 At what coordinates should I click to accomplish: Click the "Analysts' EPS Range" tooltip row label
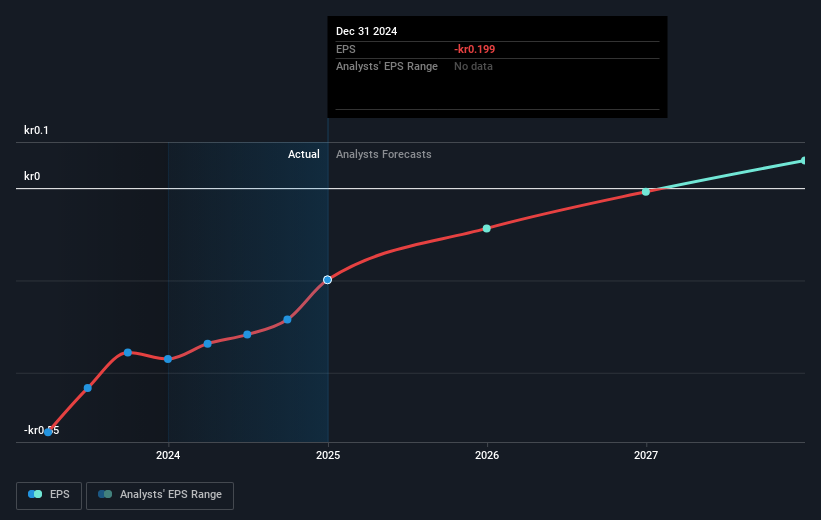coord(387,67)
